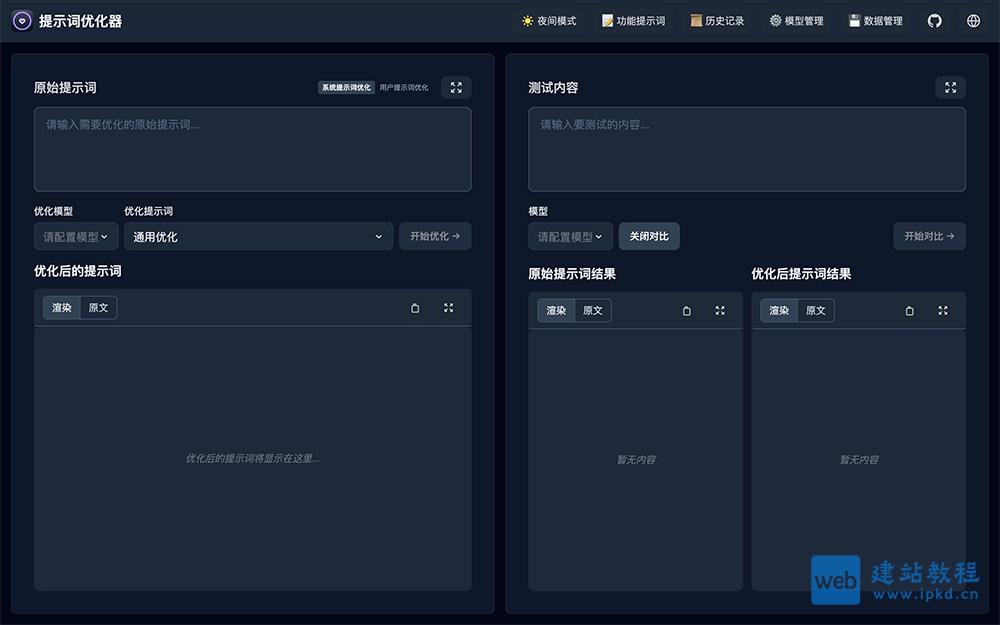The height and width of the screenshot is (625, 1000).
Task: Open 功能提示词 template manager
Action: coord(633,21)
